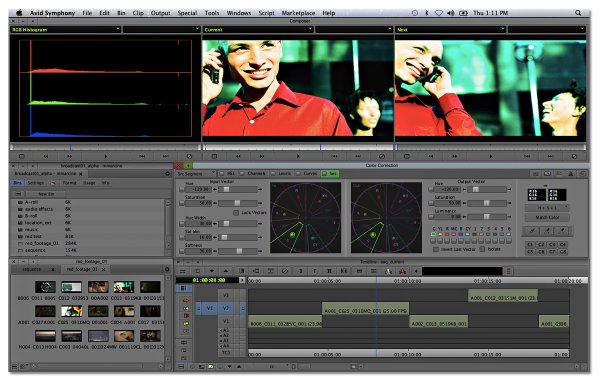Select the red lift/overwrite segment arrow
This screenshot has height=381, width=600.
click(x=186, y=300)
